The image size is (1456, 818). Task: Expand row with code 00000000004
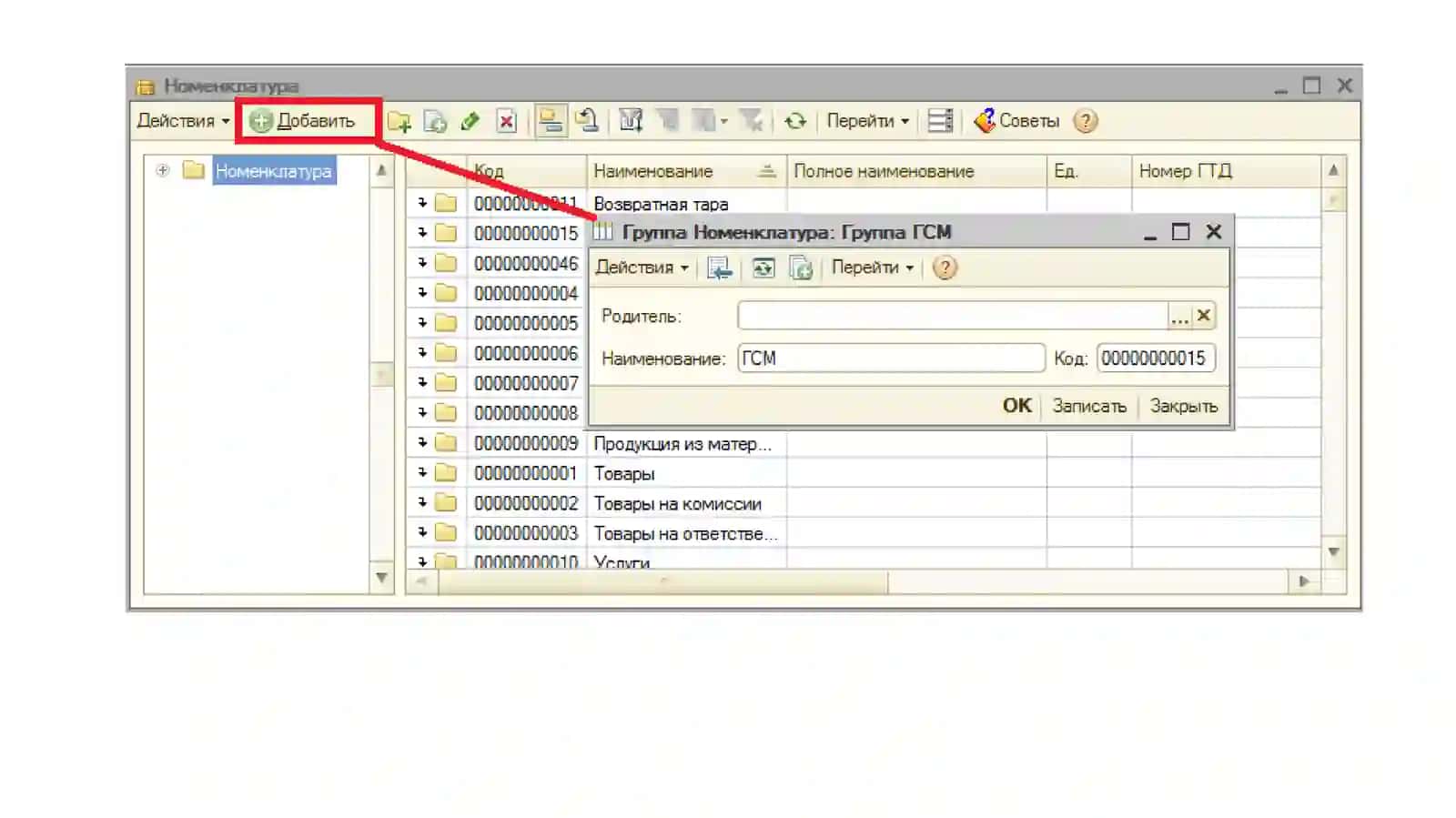pos(422,293)
